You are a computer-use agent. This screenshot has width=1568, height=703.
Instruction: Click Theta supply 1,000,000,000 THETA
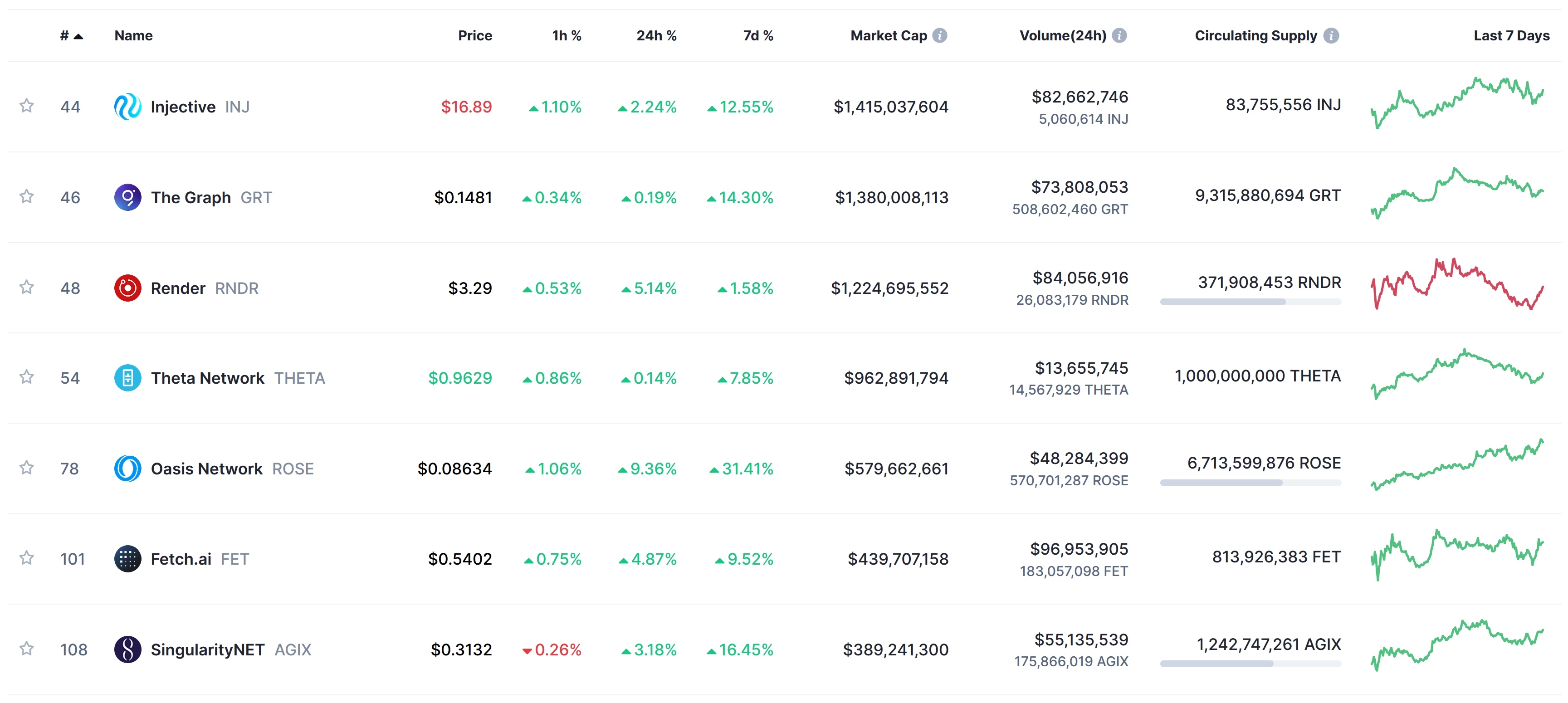tap(1257, 376)
